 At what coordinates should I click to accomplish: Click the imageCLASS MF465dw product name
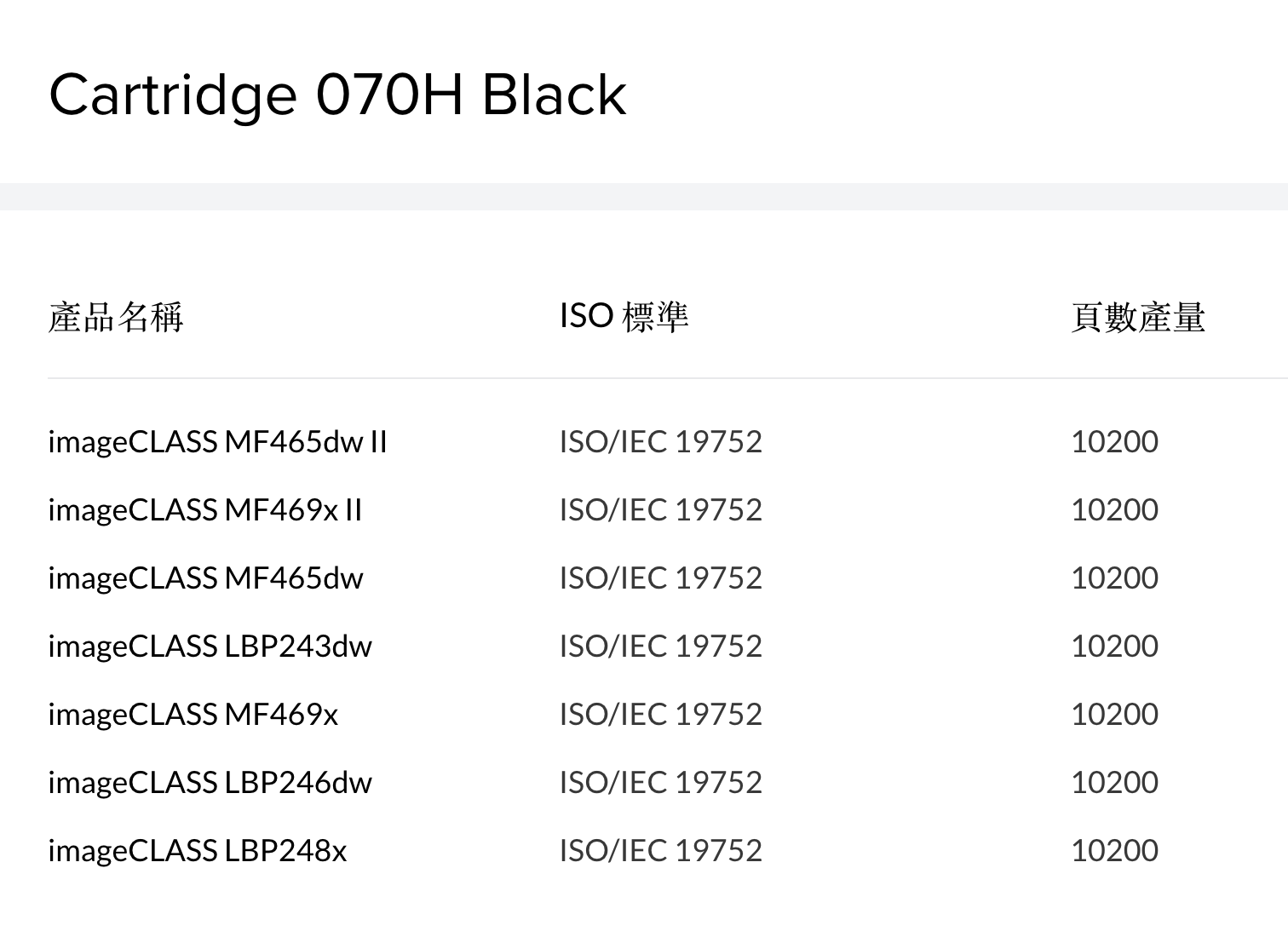click(205, 578)
